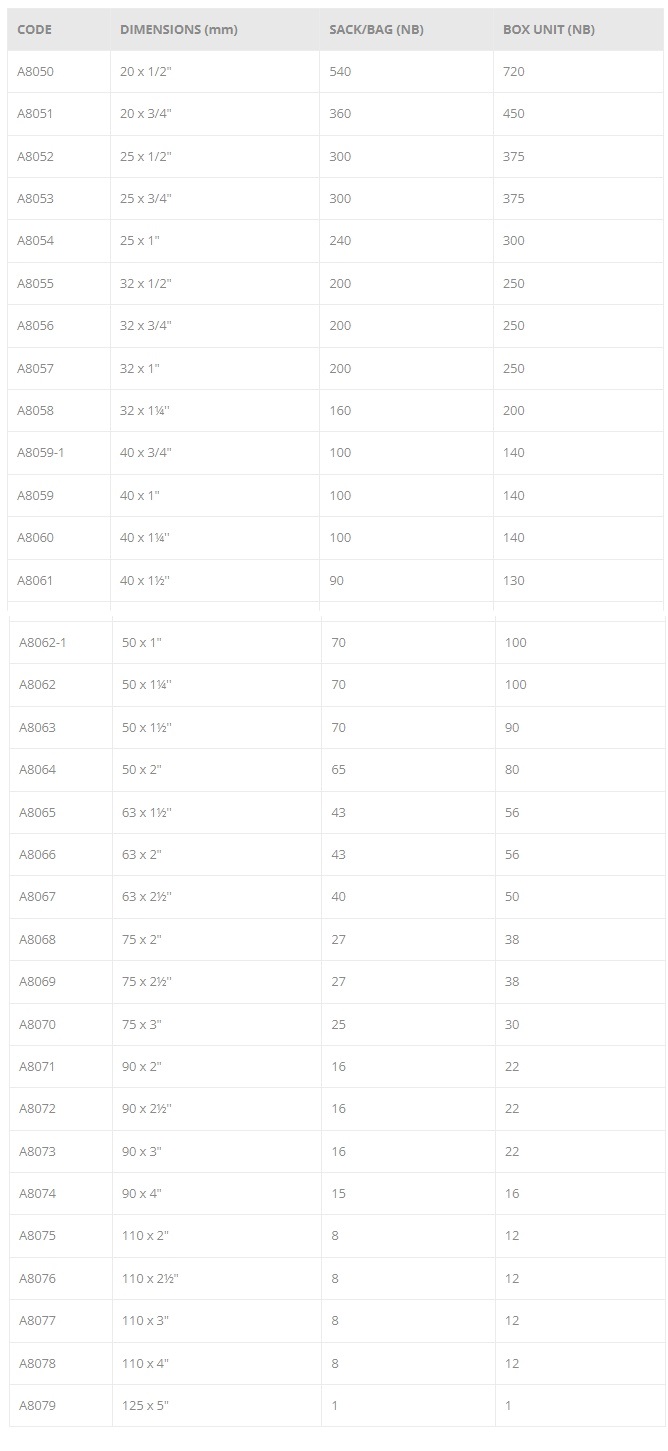Viewport: 668px width, 1451px height.
Task: Click sack quantity 65 in A8064 row
Action: click(338, 770)
